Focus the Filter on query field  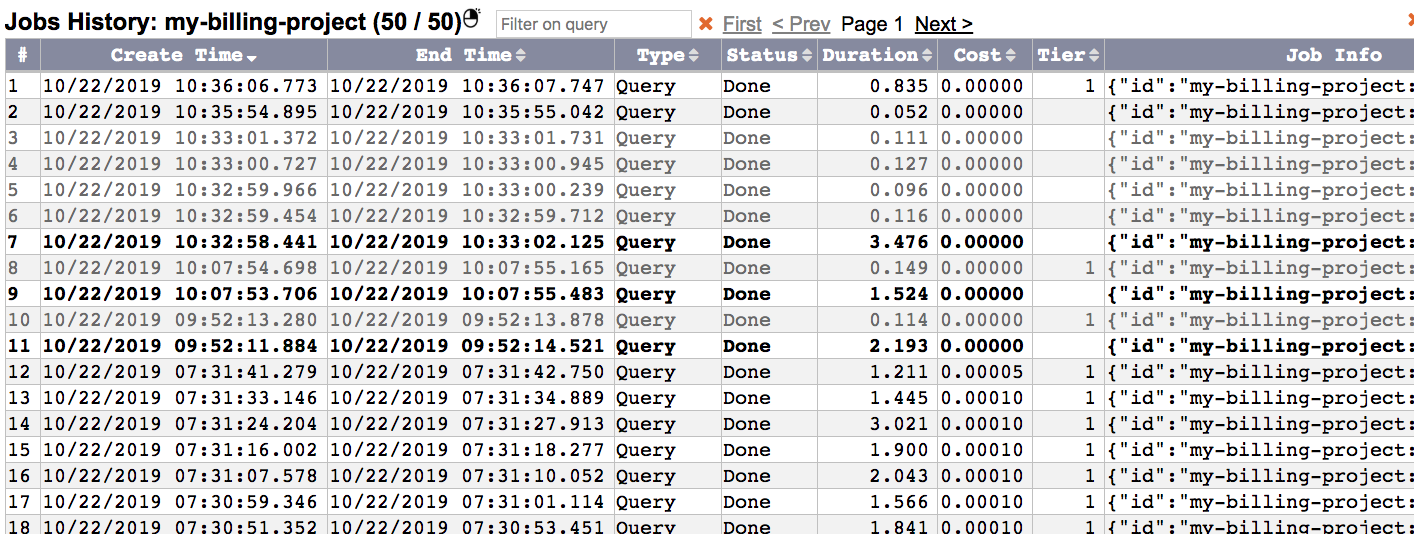pyautogui.click(x=593, y=24)
